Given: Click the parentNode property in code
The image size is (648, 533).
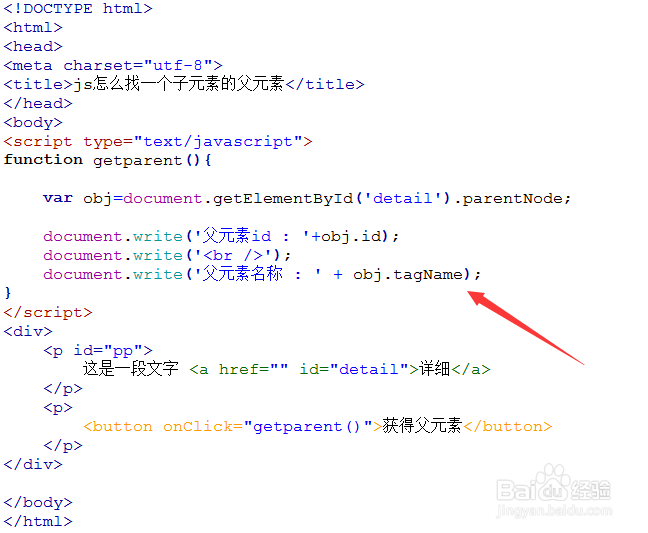Looking at the screenshot, I should point(512,199).
